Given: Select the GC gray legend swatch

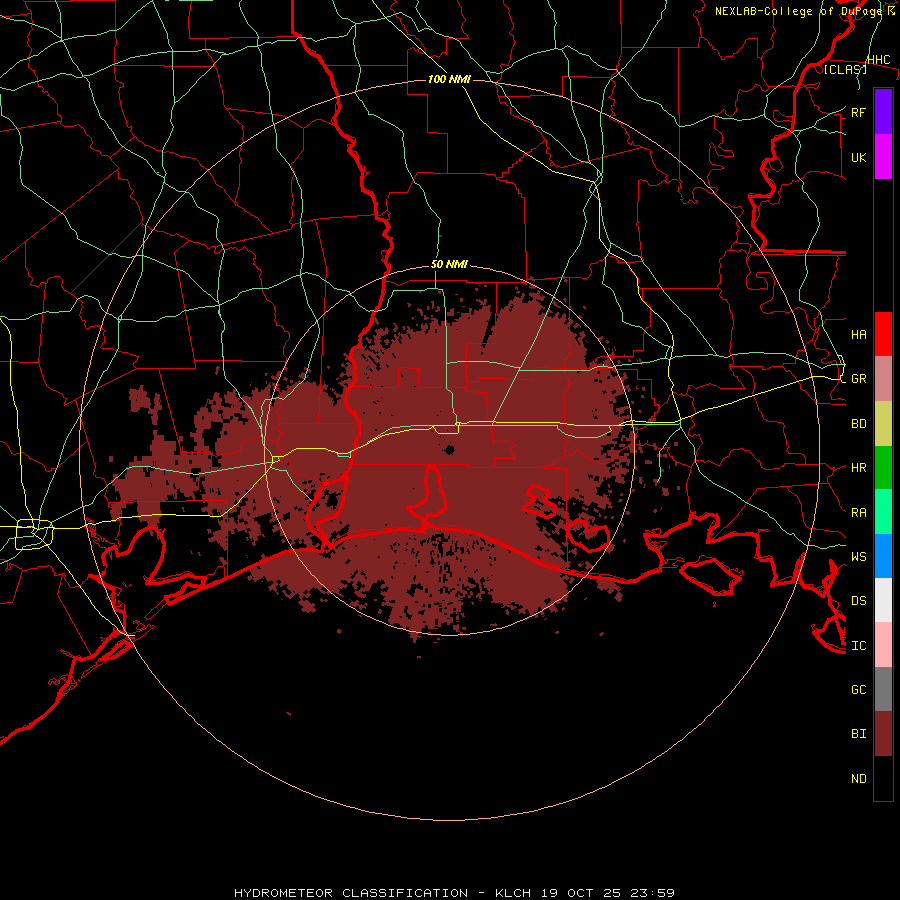Looking at the screenshot, I should pyautogui.click(x=883, y=689).
